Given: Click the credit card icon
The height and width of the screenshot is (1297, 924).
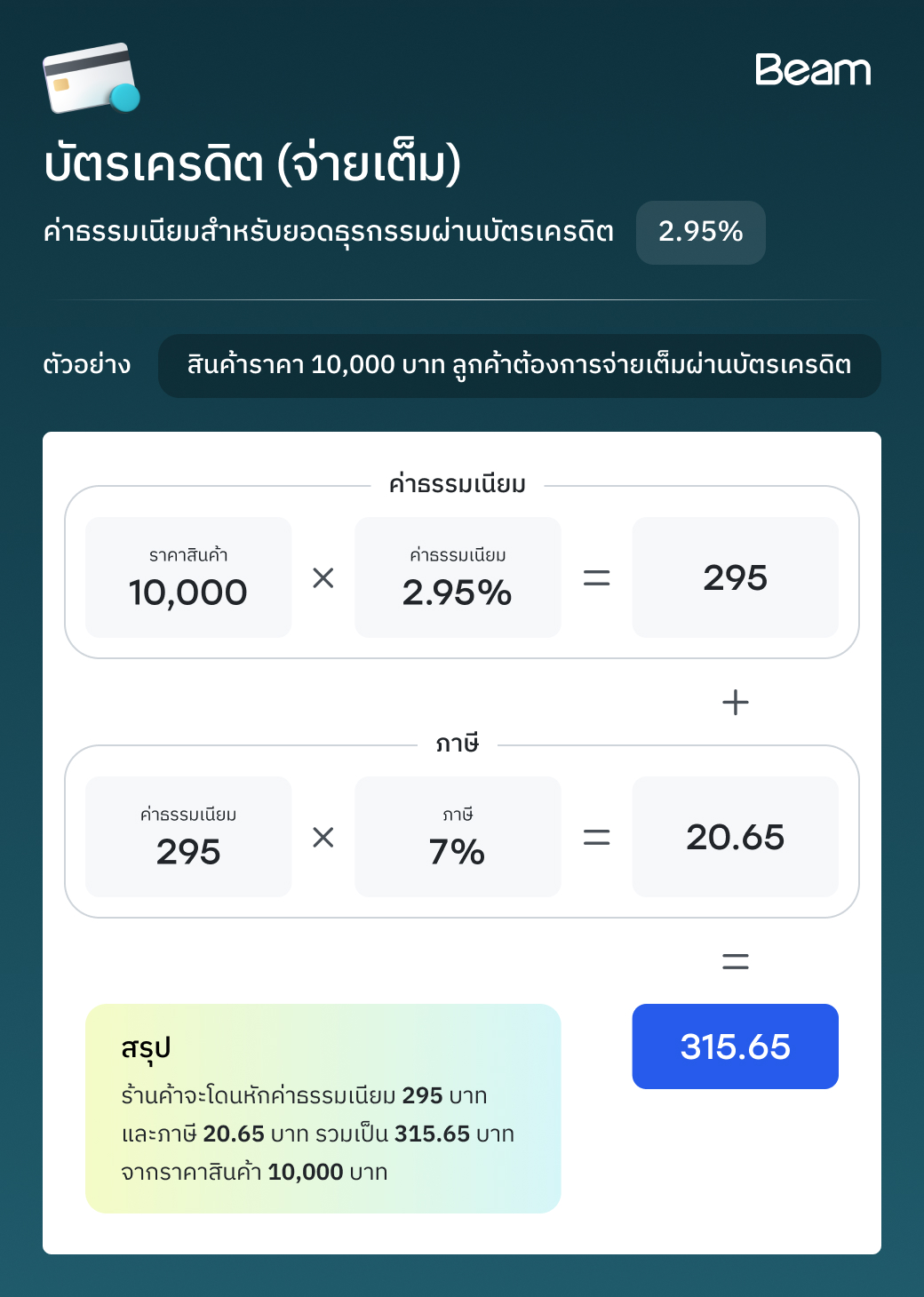Looking at the screenshot, I should [x=92, y=78].
